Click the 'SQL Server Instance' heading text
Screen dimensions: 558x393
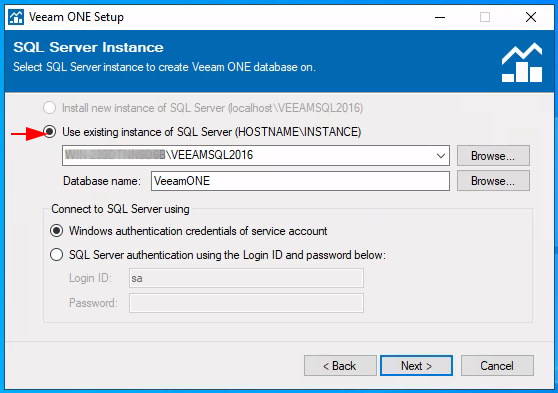[88, 47]
